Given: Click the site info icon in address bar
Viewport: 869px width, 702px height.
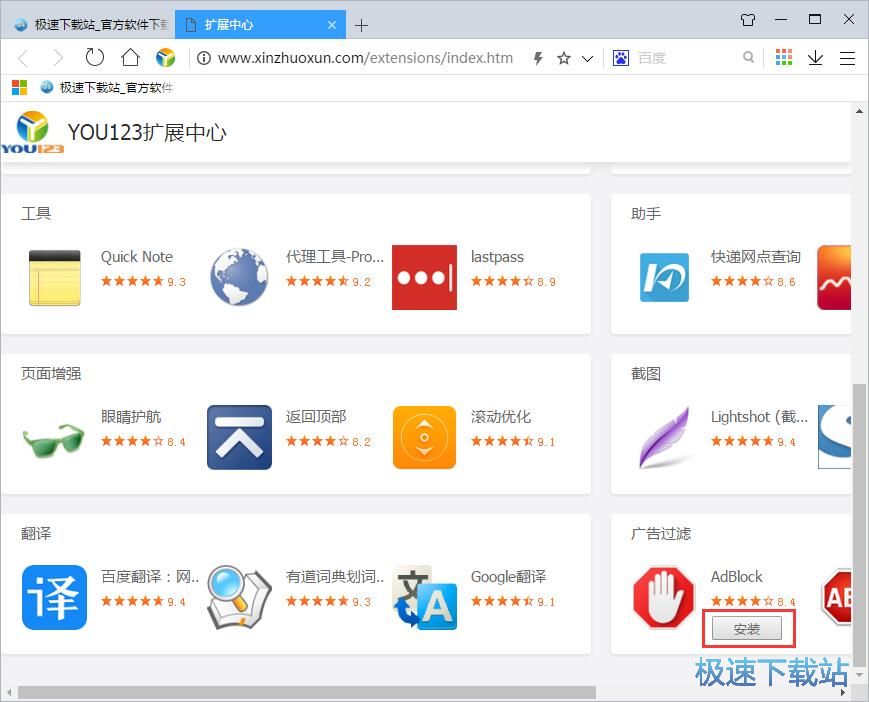Looking at the screenshot, I should coord(204,58).
